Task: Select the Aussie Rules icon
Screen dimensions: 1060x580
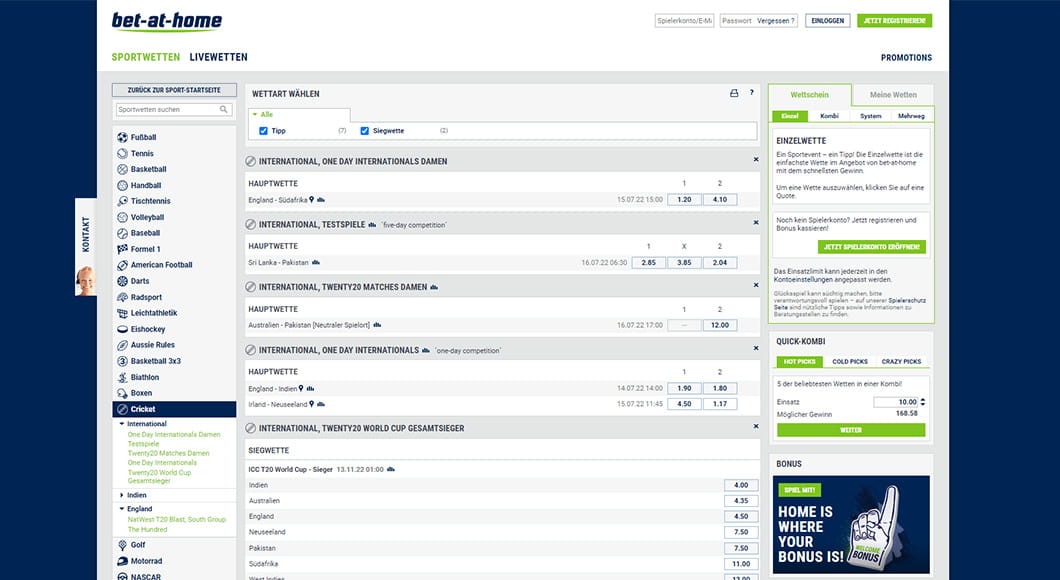Action: 122,345
